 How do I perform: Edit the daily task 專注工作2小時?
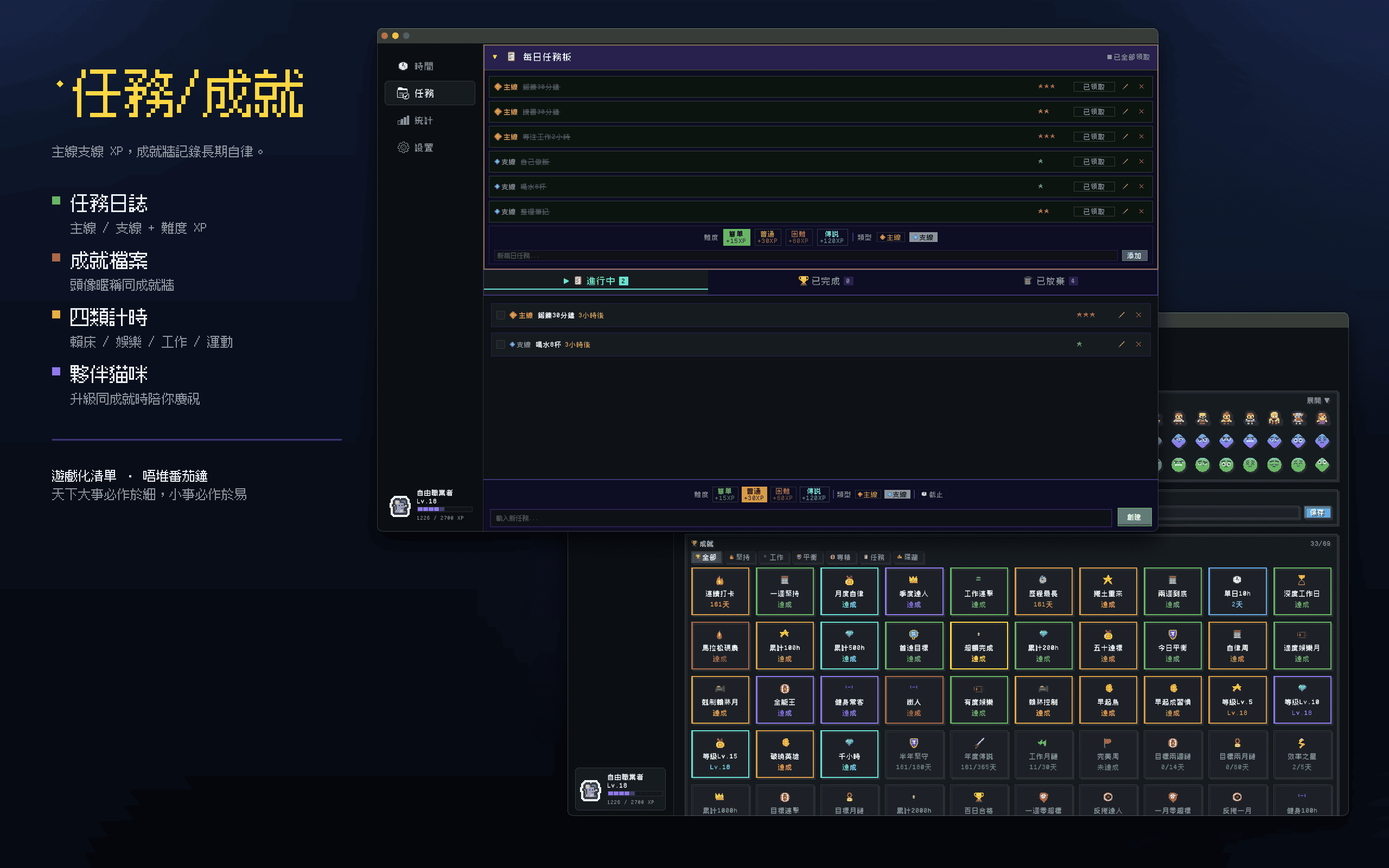(x=1125, y=137)
